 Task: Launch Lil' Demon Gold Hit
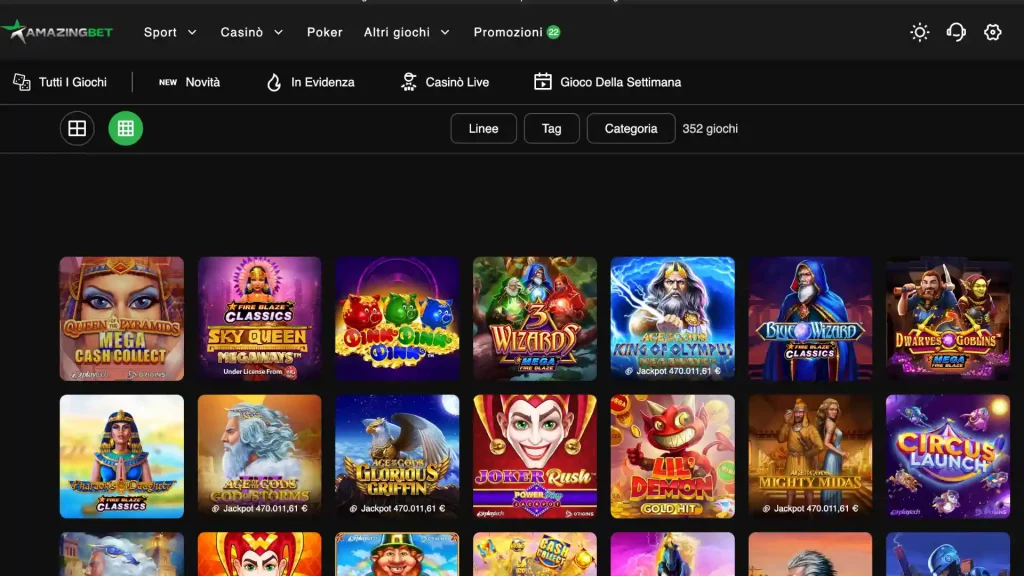pos(673,456)
